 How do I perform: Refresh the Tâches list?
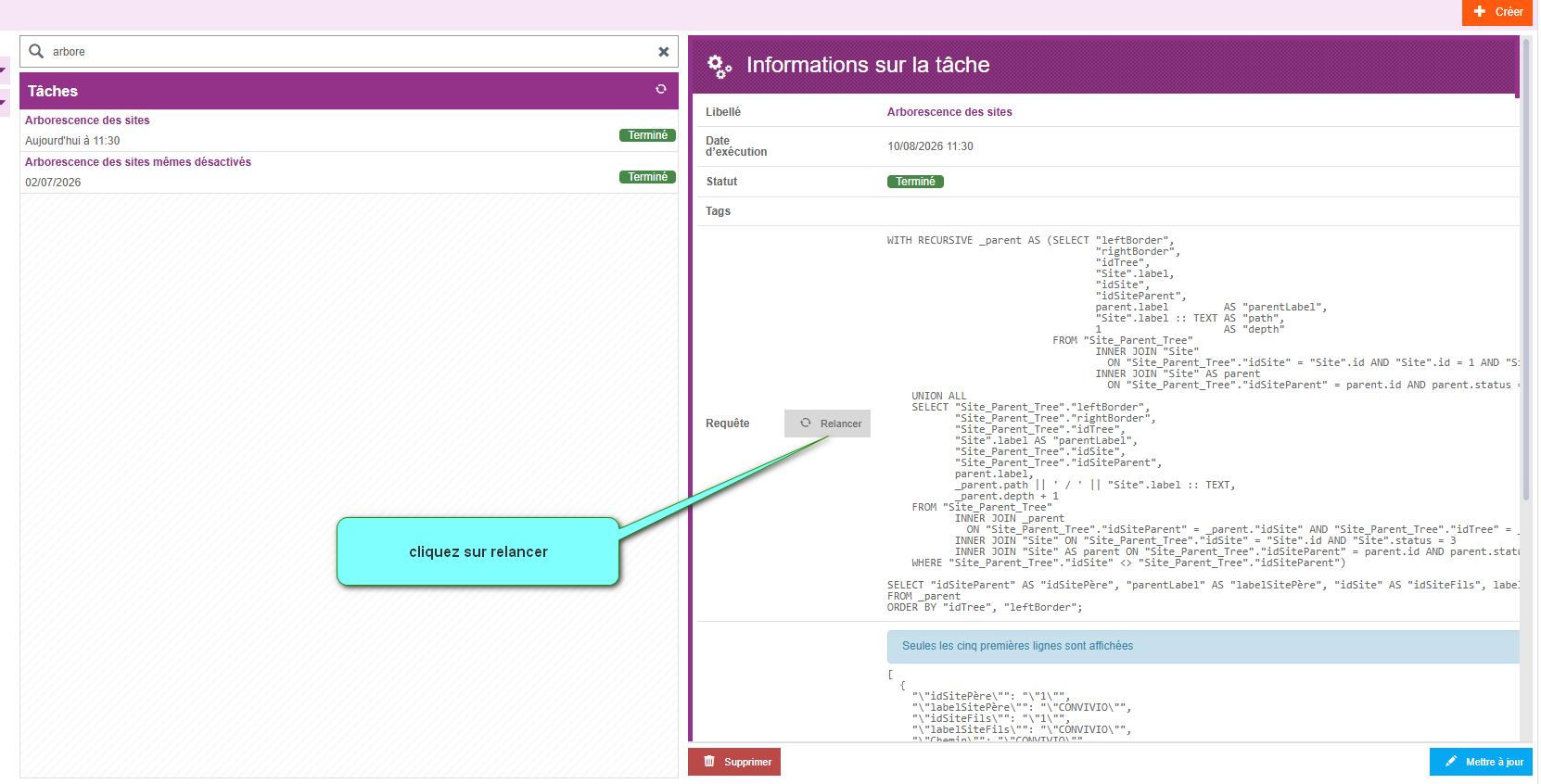pos(661,89)
